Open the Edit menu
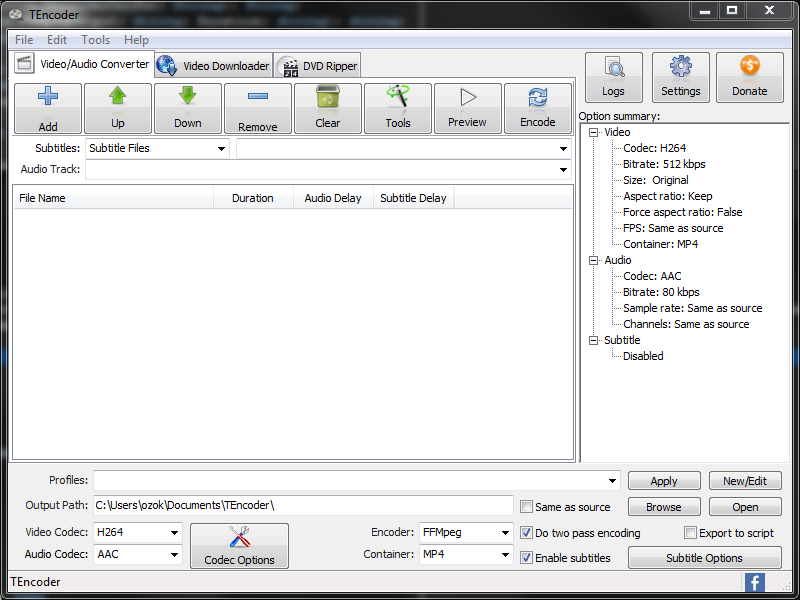 point(57,40)
